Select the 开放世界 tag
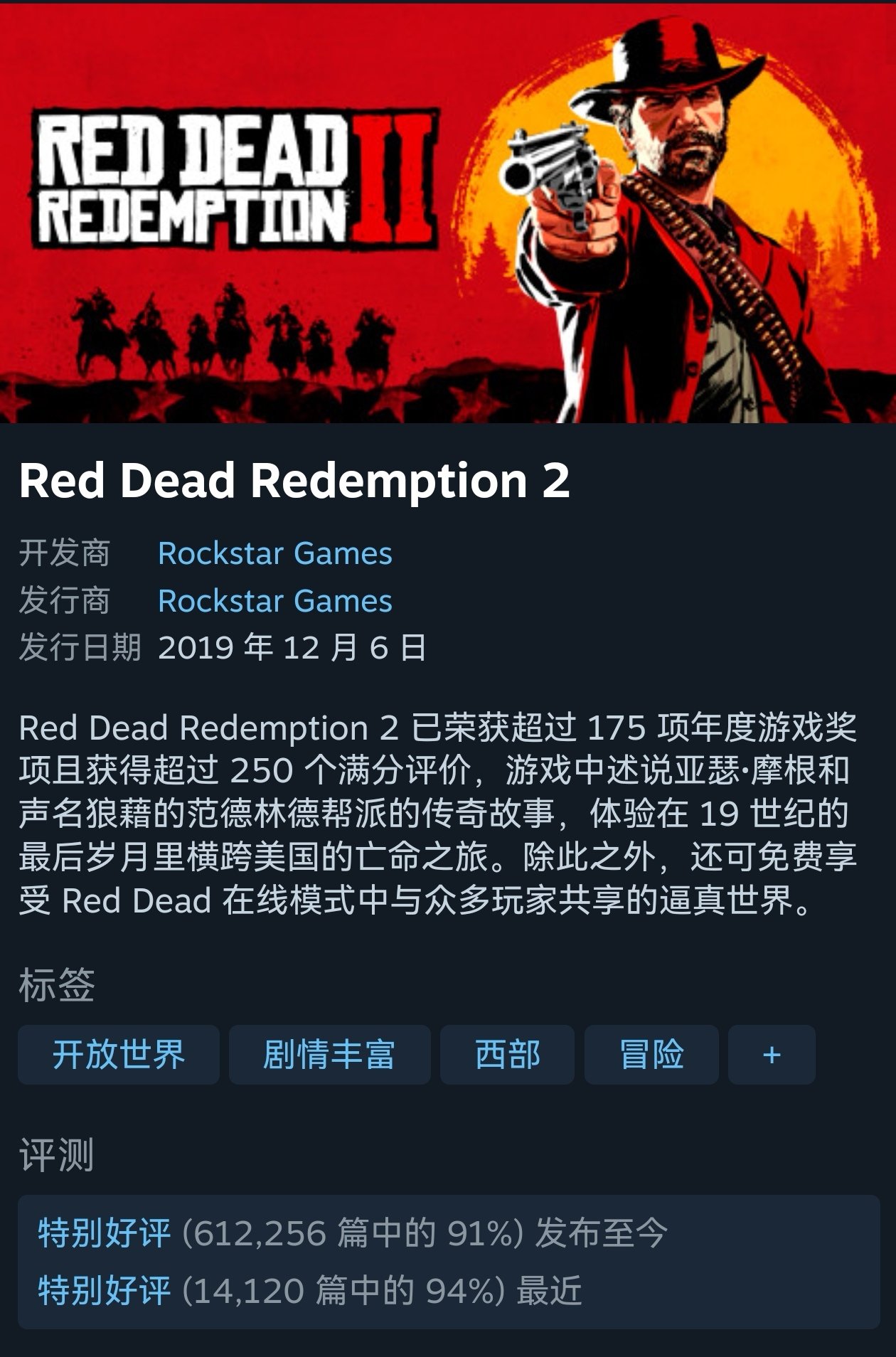This screenshot has width=896, height=1357. pyautogui.click(x=119, y=1054)
